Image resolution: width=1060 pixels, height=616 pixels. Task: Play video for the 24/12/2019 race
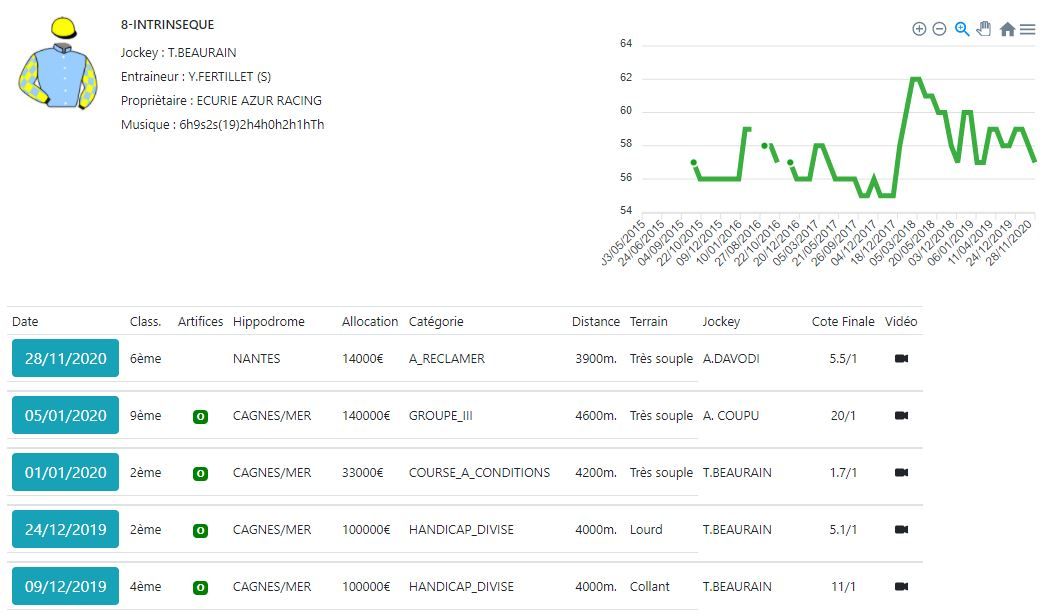click(901, 530)
